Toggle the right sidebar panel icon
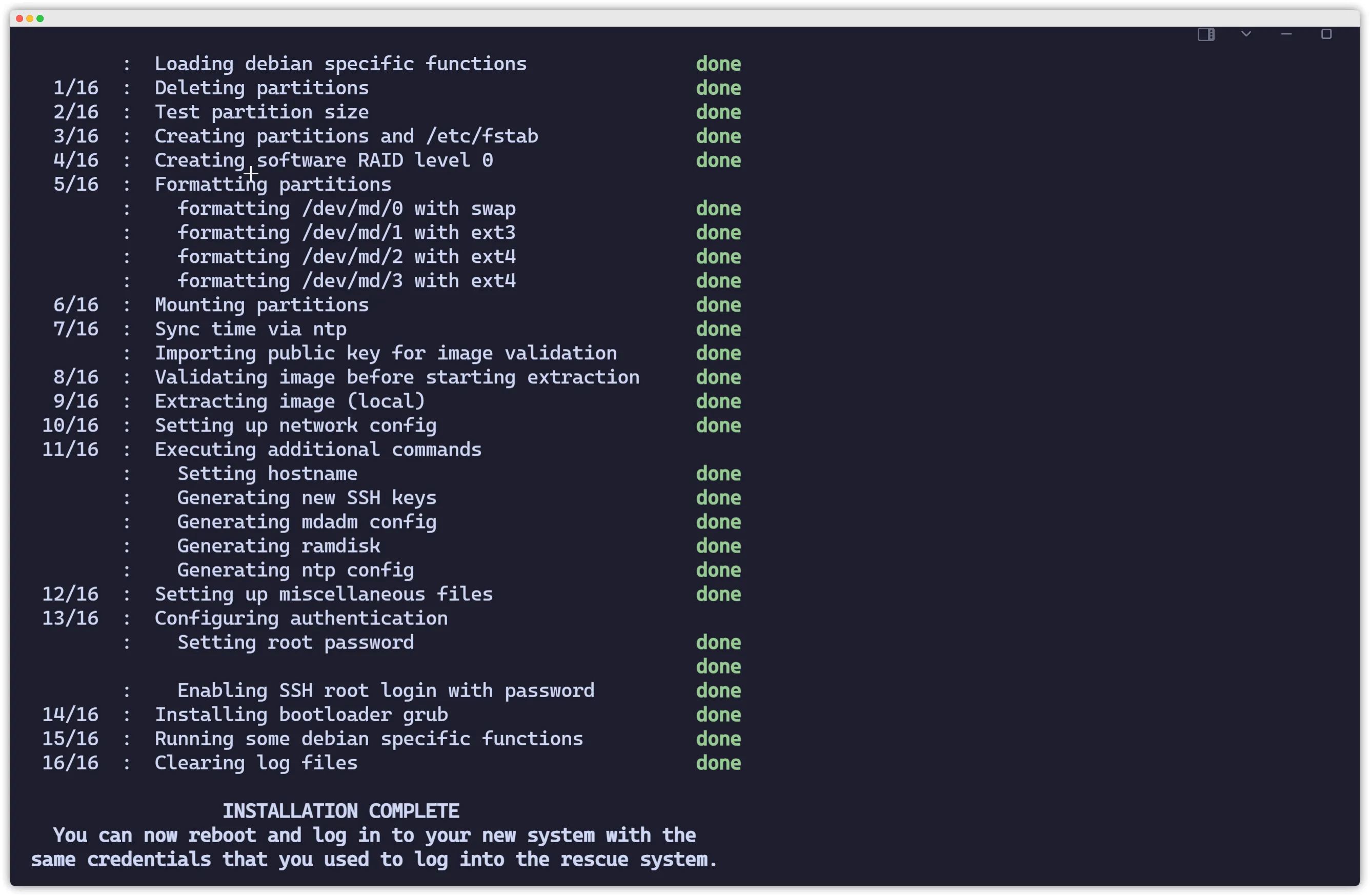The height and width of the screenshot is (896, 1370). (x=1205, y=34)
